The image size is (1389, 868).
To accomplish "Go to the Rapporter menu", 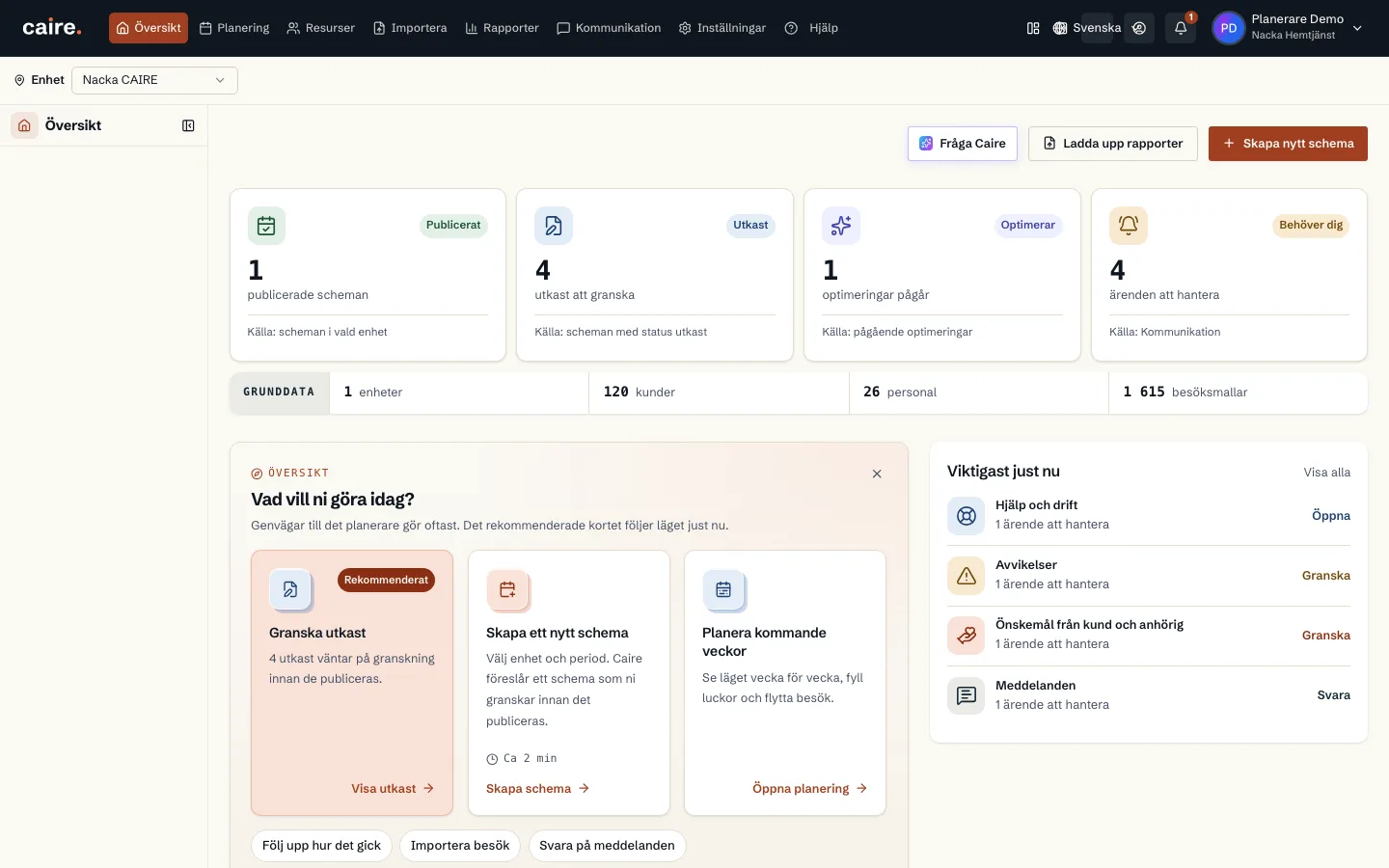I will click(x=502, y=28).
